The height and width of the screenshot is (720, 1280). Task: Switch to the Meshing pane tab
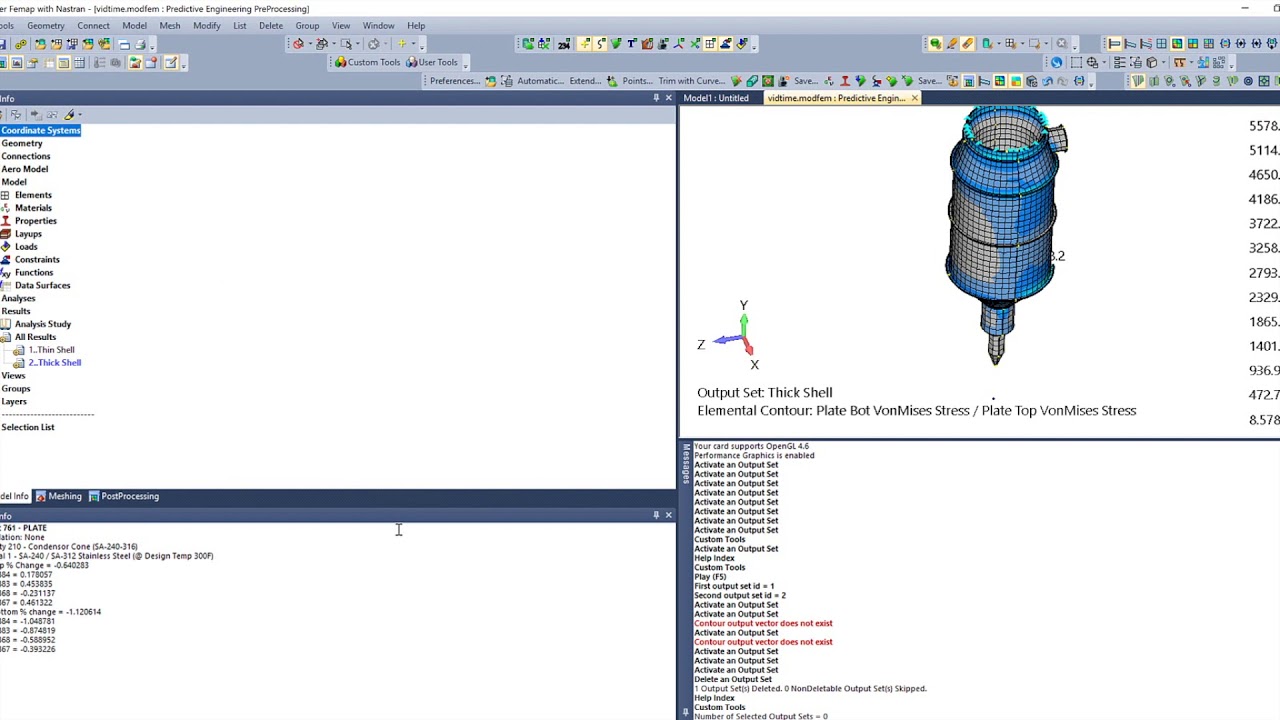pyautogui.click(x=58, y=496)
